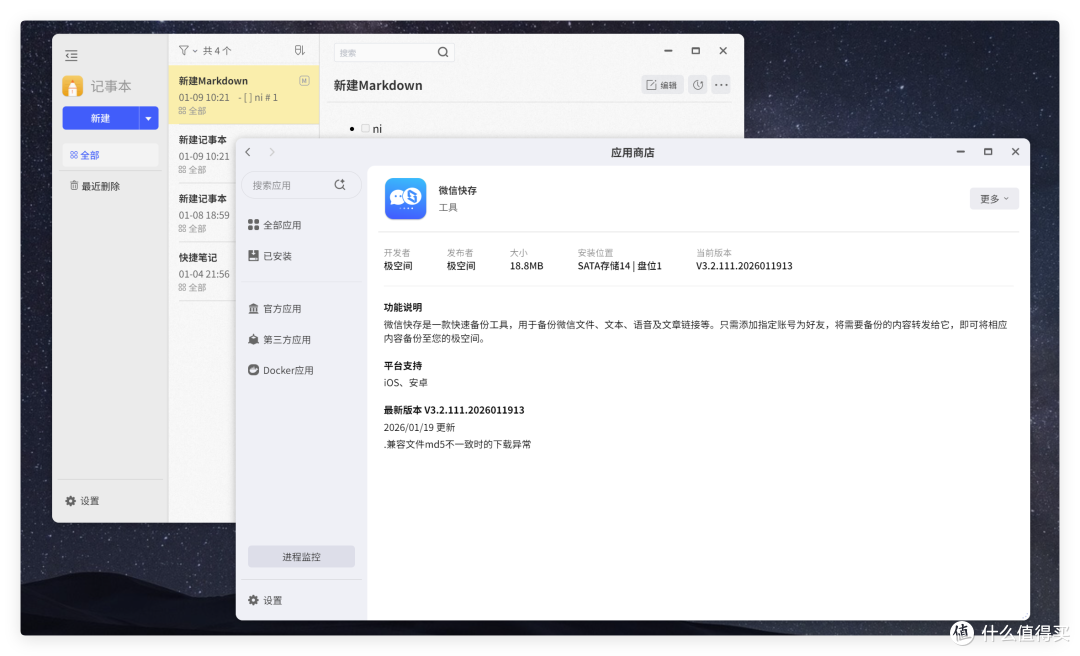Click the 功能说明 heading
This screenshot has width=1080, height=656.
(403, 307)
